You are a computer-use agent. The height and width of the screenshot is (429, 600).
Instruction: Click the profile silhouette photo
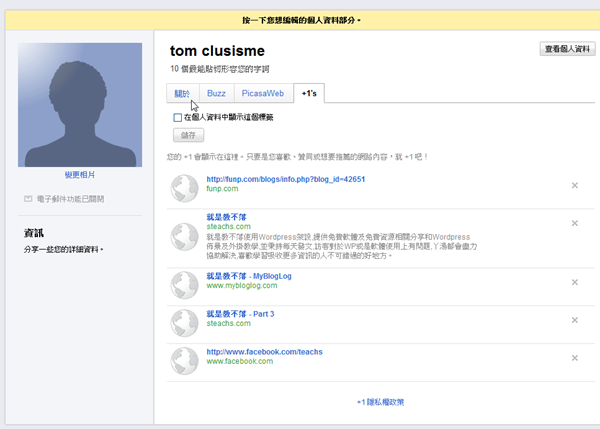pyautogui.click(x=80, y=105)
